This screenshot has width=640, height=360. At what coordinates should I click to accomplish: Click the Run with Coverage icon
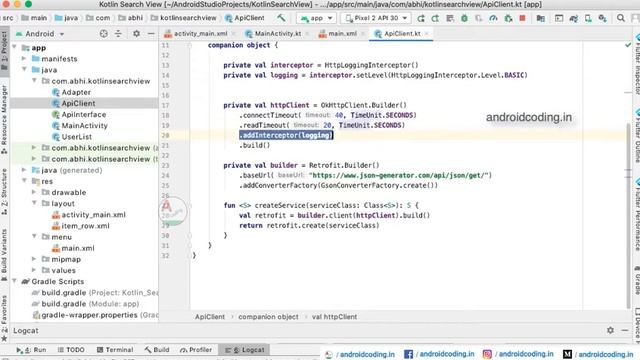(x=478, y=18)
